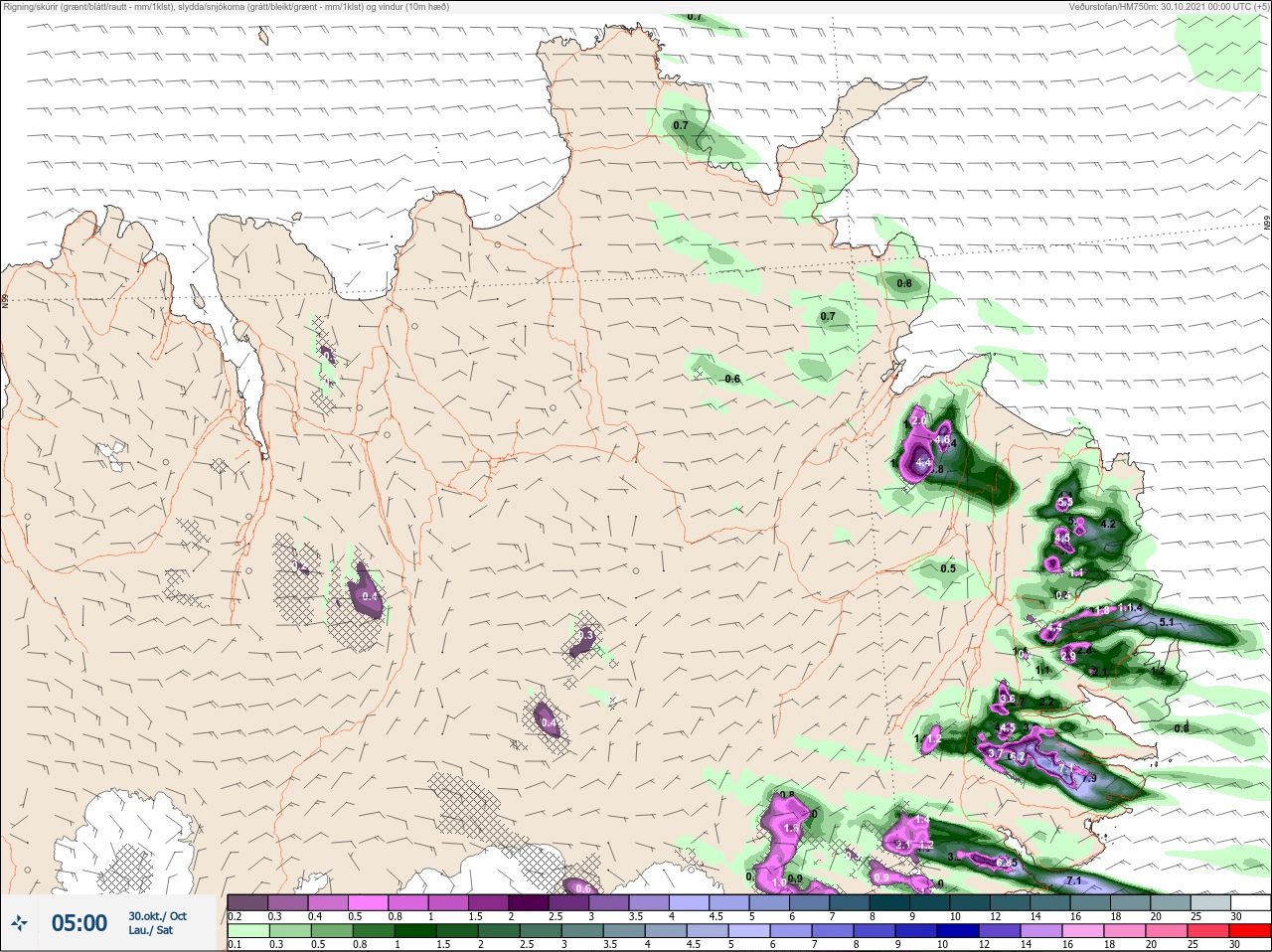Click the 0.5 precipitation value on the map
The height and width of the screenshot is (952, 1272).
click(948, 568)
